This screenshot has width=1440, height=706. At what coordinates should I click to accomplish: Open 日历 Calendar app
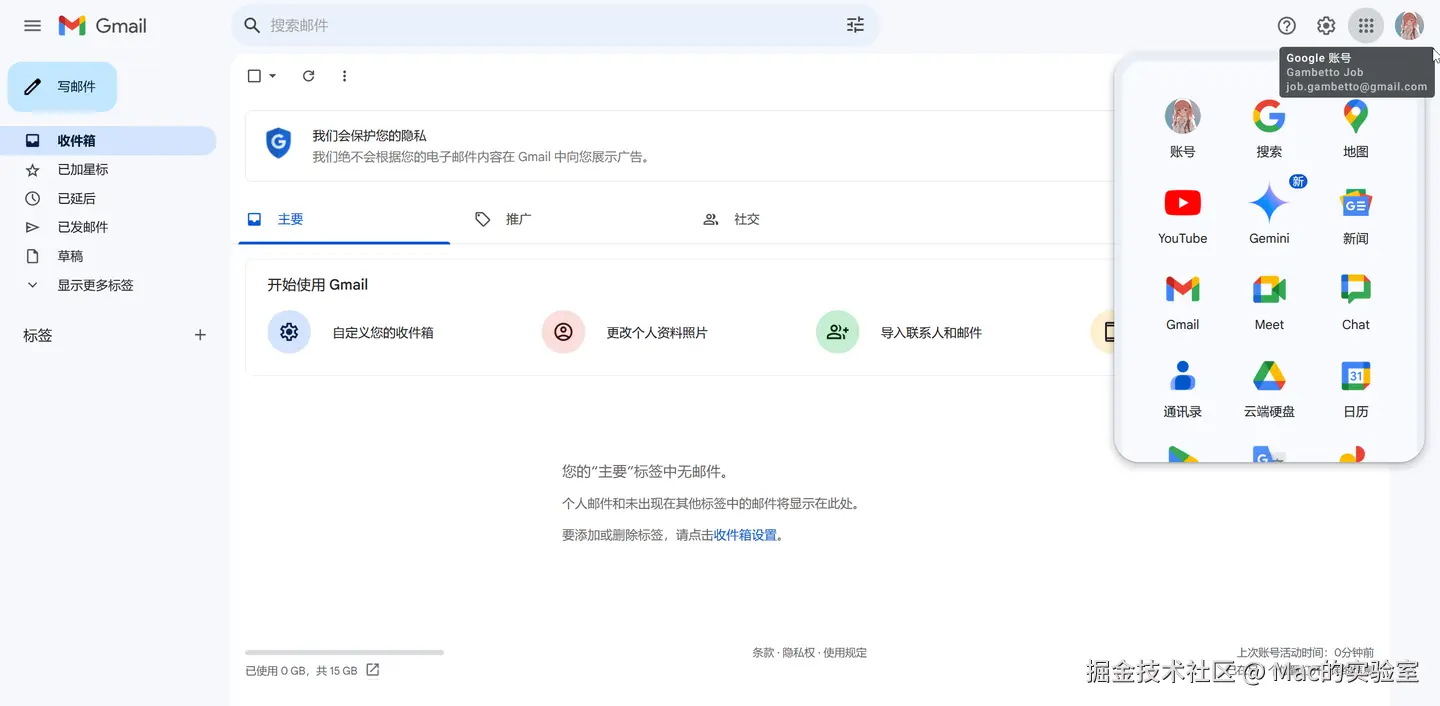1355,390
